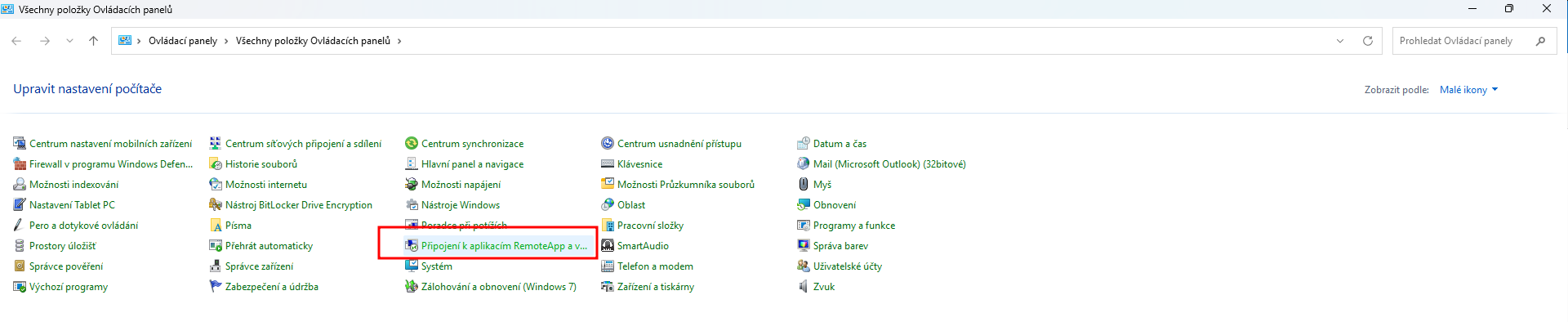Image resolution: width=1568 pixels, height=322 pixels.
Task: Open Připojení k aplikacím RemoteApp icon
Action: 412,245
